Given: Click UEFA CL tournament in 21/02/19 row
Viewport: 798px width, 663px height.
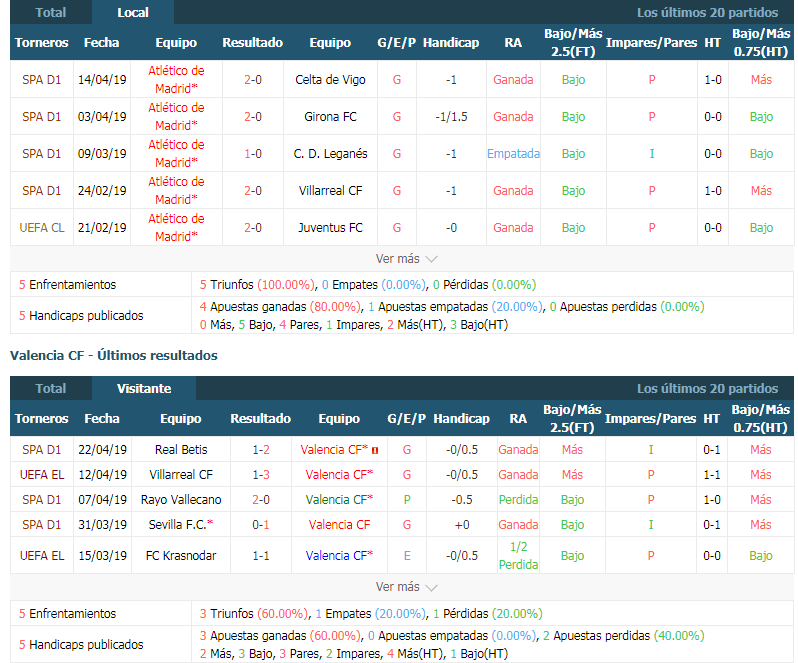Looking at the screenshot, I should pyautogui.click(x=42, y=227).
